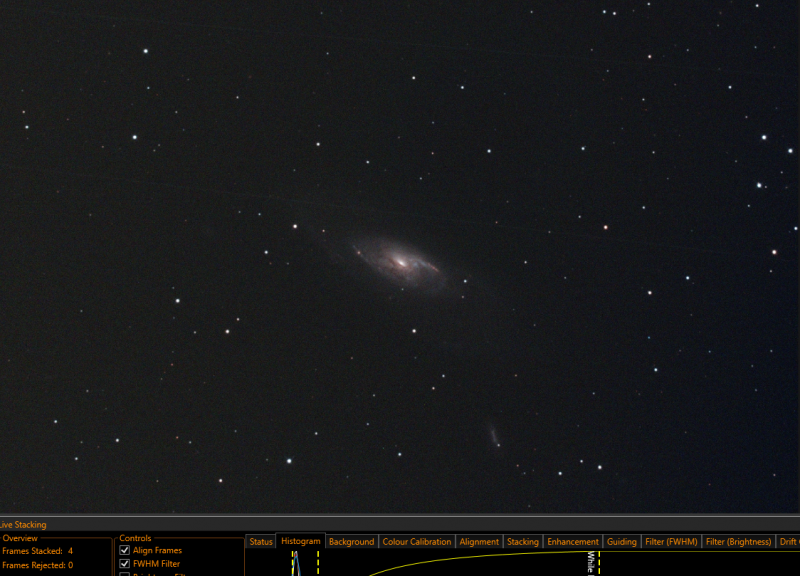The width and height of the screenshot is (800, 576).
Task: Open the Guiding tab
Action: point(621,541)
